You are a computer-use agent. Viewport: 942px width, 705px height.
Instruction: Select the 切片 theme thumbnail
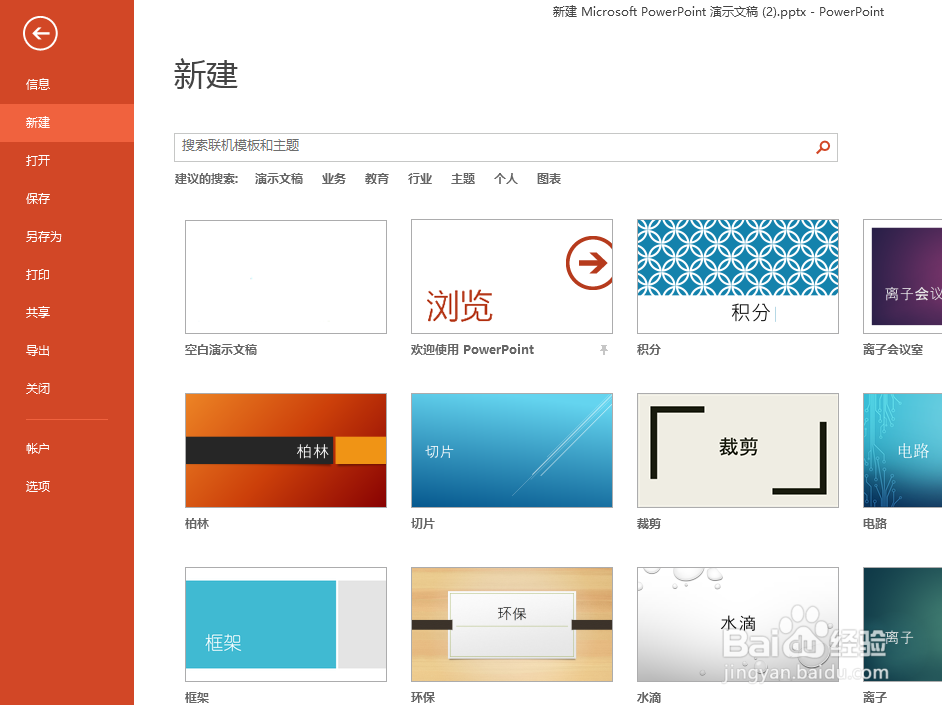coord(512,450)
